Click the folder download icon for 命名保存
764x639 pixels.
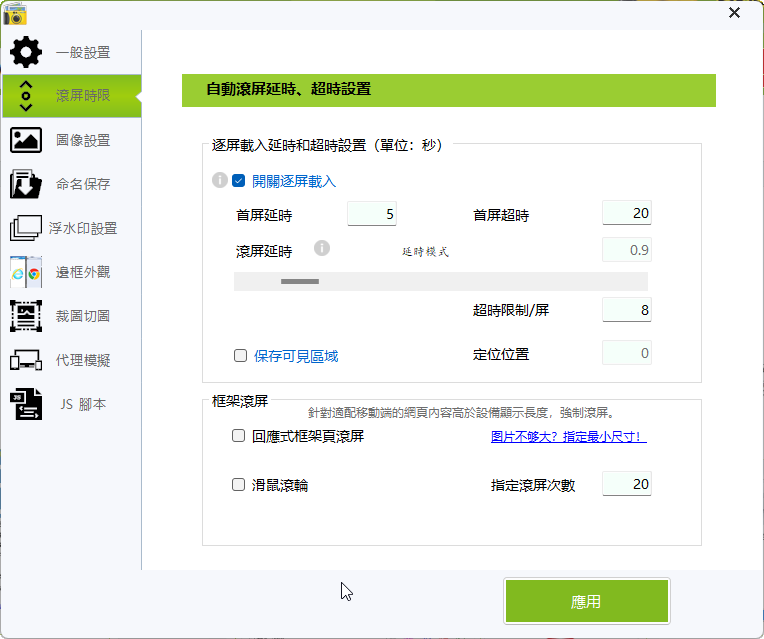click(26, 184)
